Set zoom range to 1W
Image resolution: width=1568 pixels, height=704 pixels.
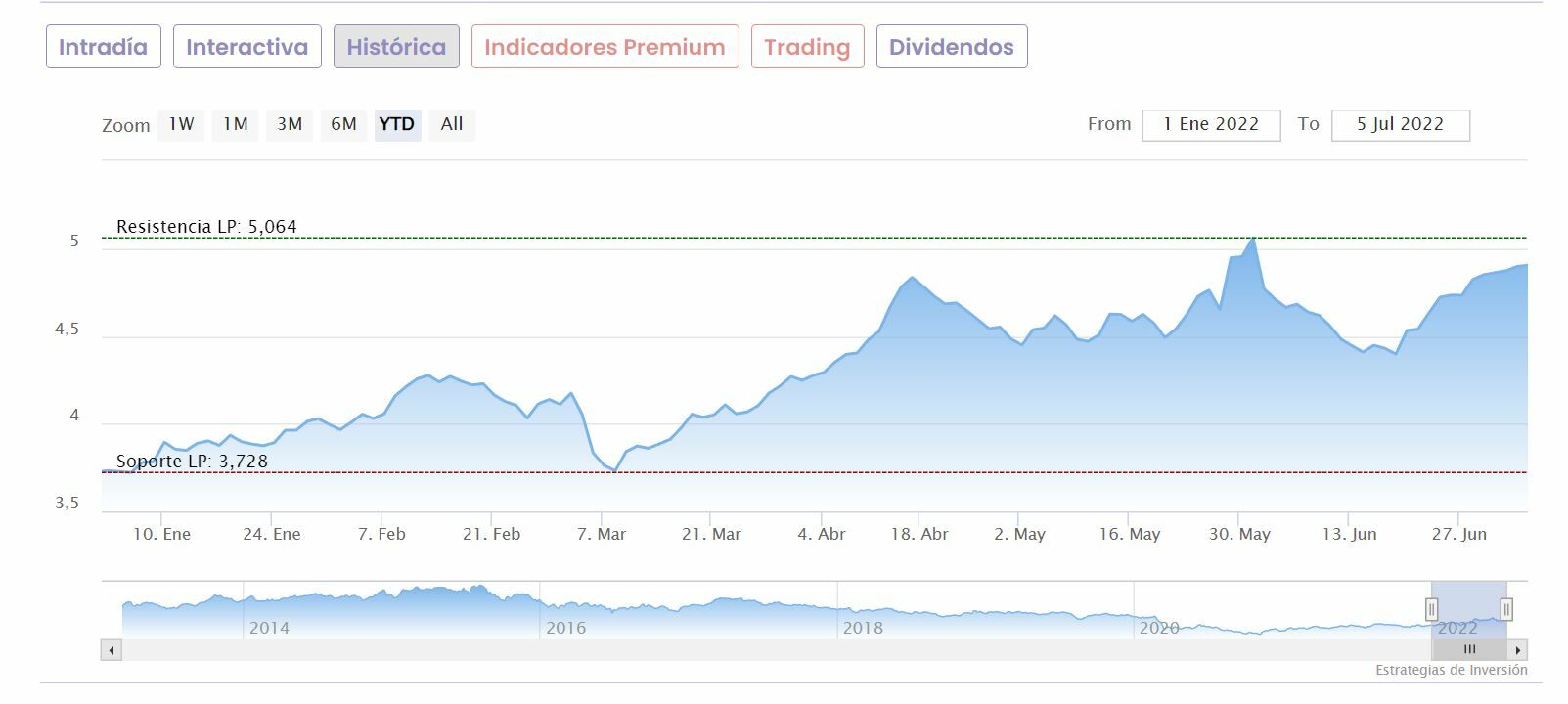click(x=182, y=124)
